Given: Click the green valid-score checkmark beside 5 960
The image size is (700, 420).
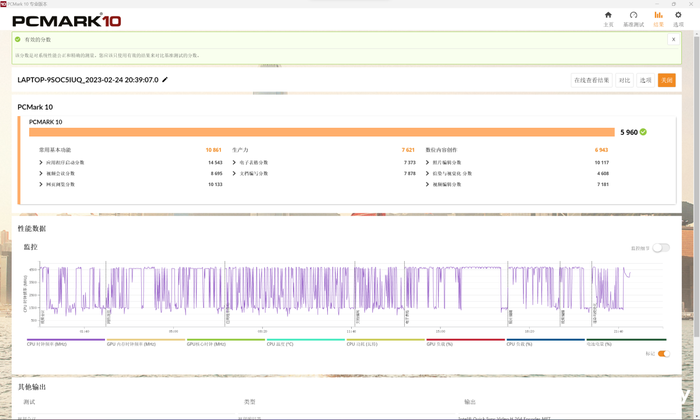Looking at the screenshot, I should click(x=643, y=132).
